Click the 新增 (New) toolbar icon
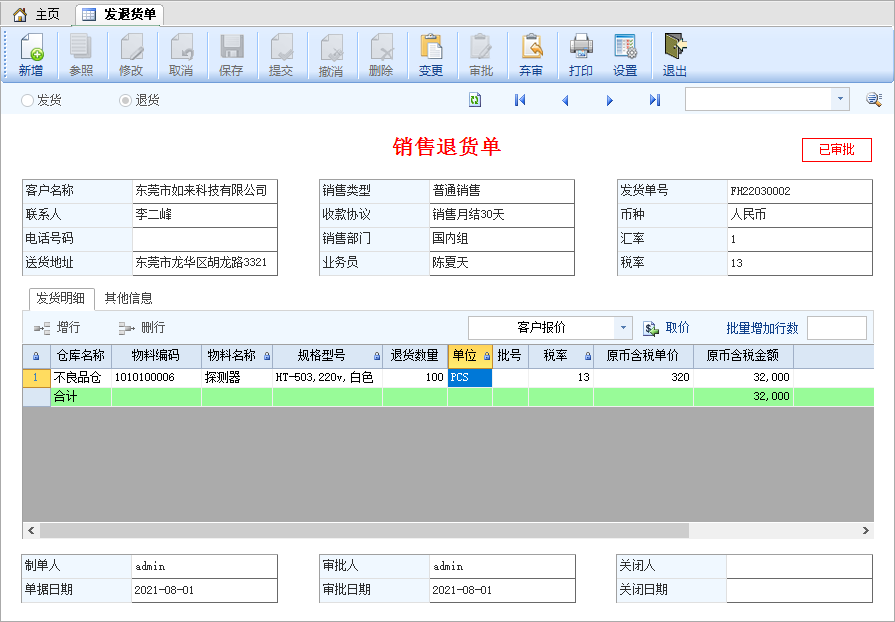 pos(31,55)
